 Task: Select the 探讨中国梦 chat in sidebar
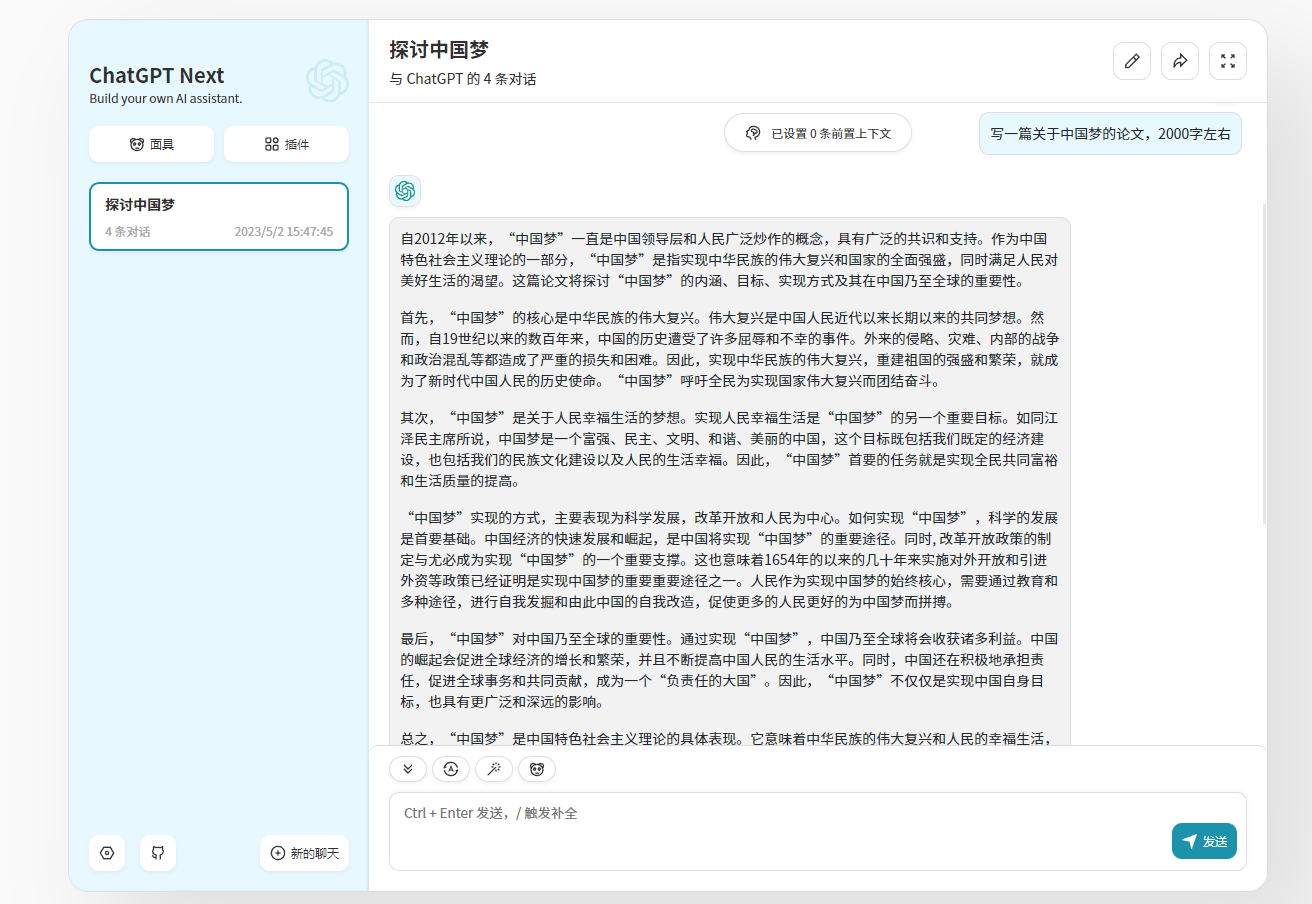[x=219, y=217]
